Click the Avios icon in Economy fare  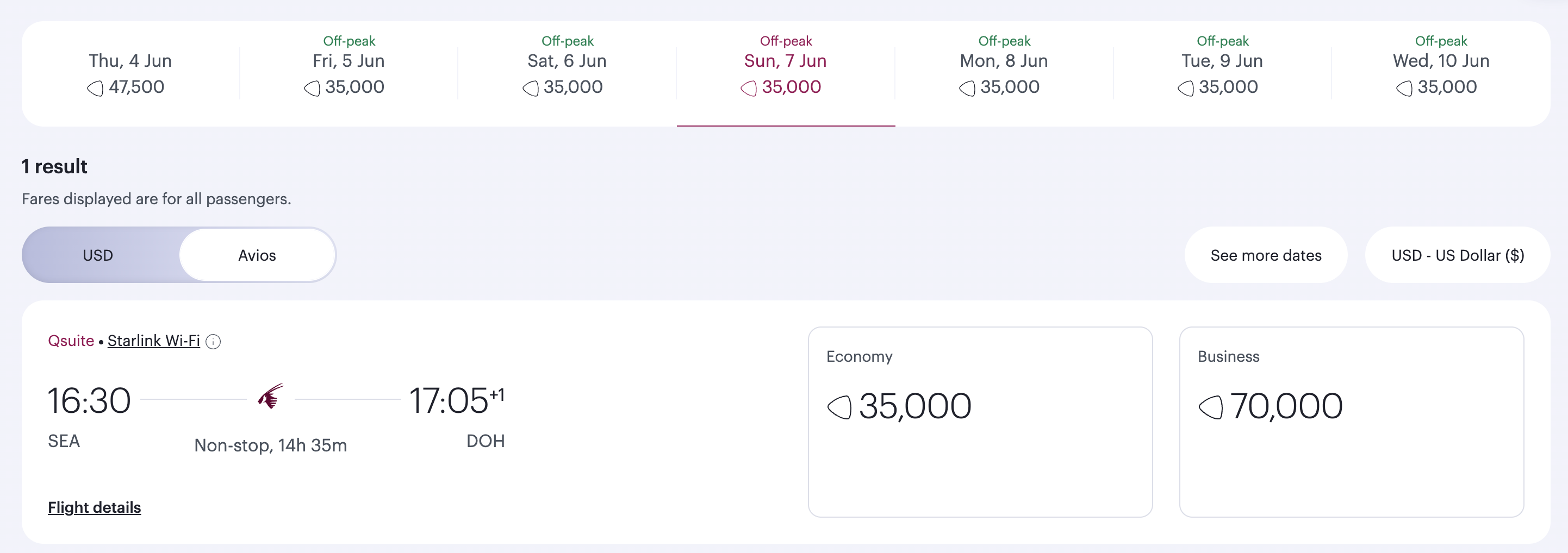tap(839, 407)
